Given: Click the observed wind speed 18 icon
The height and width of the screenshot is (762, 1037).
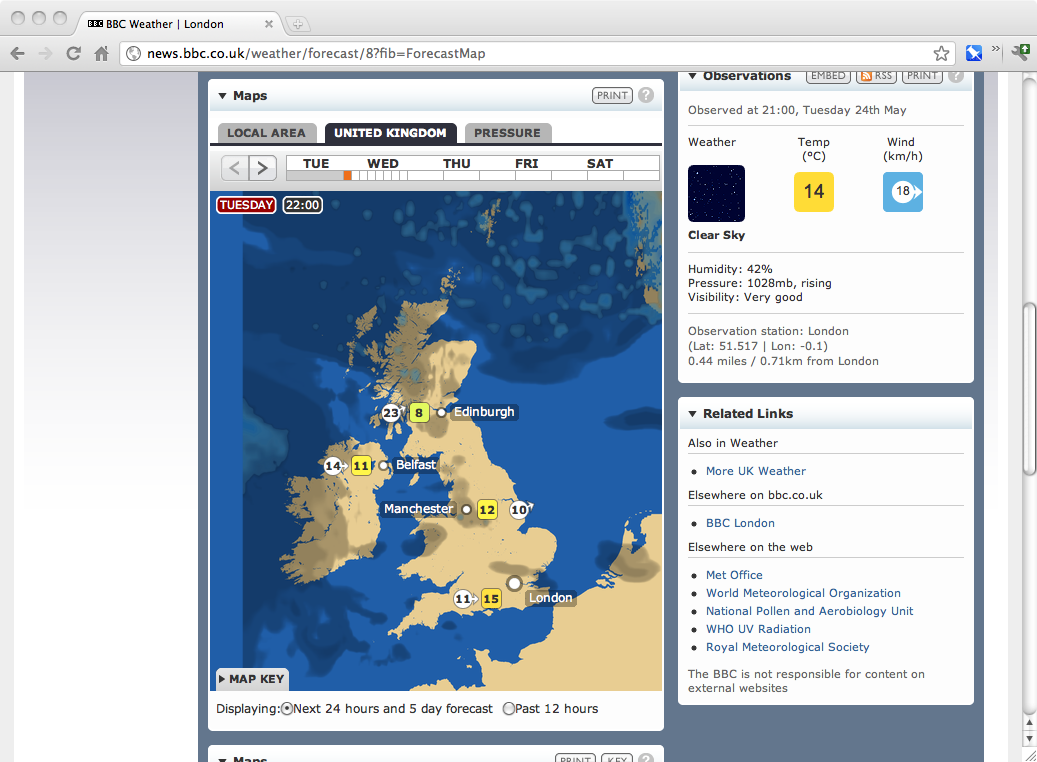Looking at the screenshot, I should coord(903,192).
